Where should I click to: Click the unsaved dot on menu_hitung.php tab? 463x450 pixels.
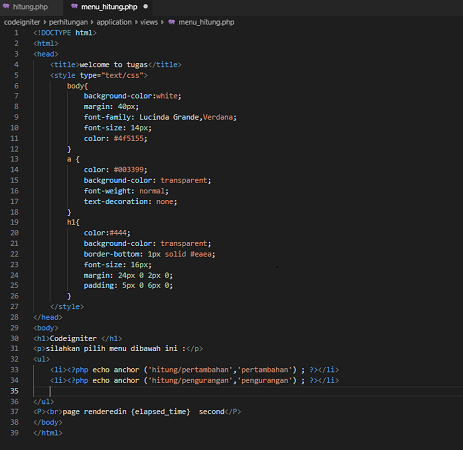point(146,6)
